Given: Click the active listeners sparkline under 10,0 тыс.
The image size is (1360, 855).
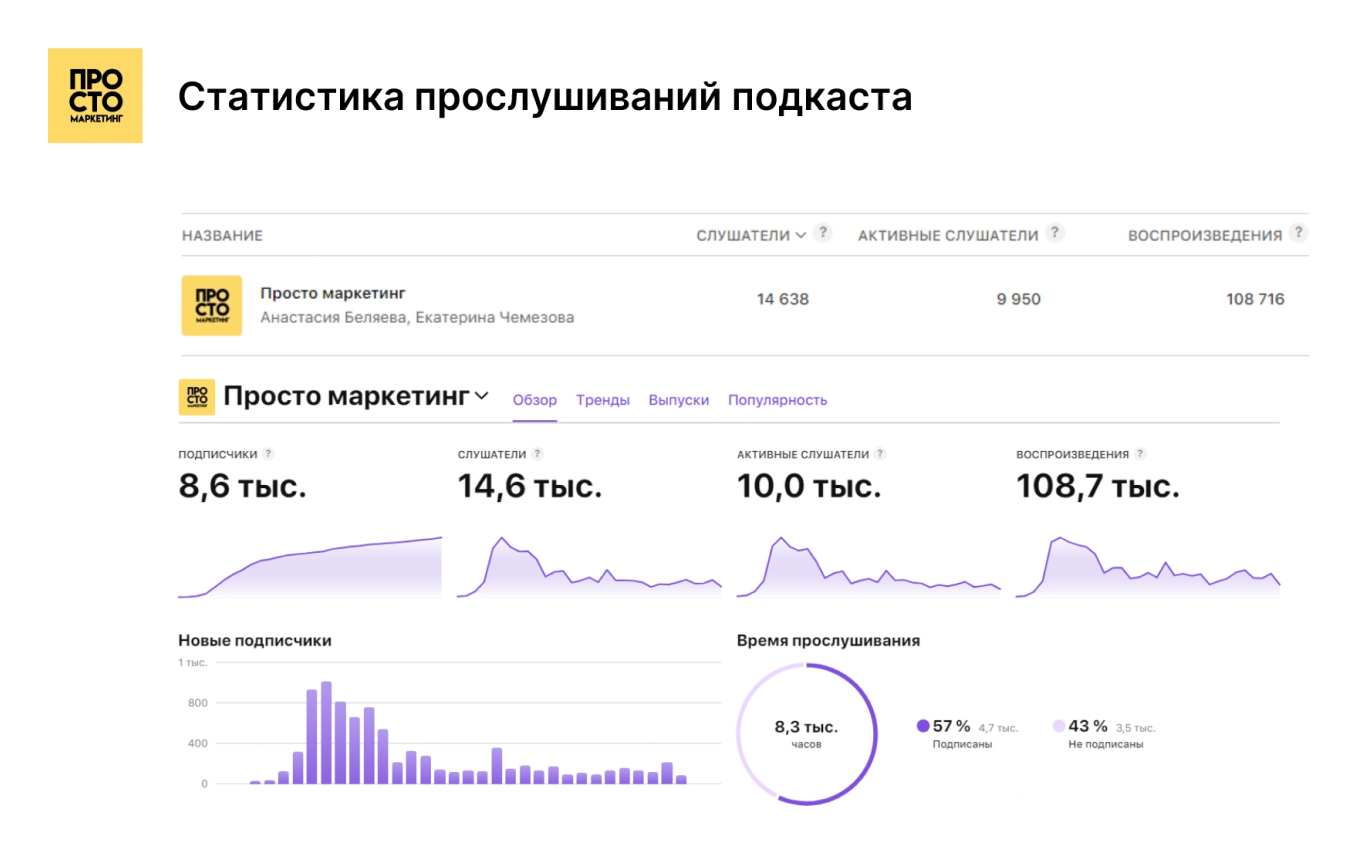Looking at the screenshot, I should pos(869,567).
